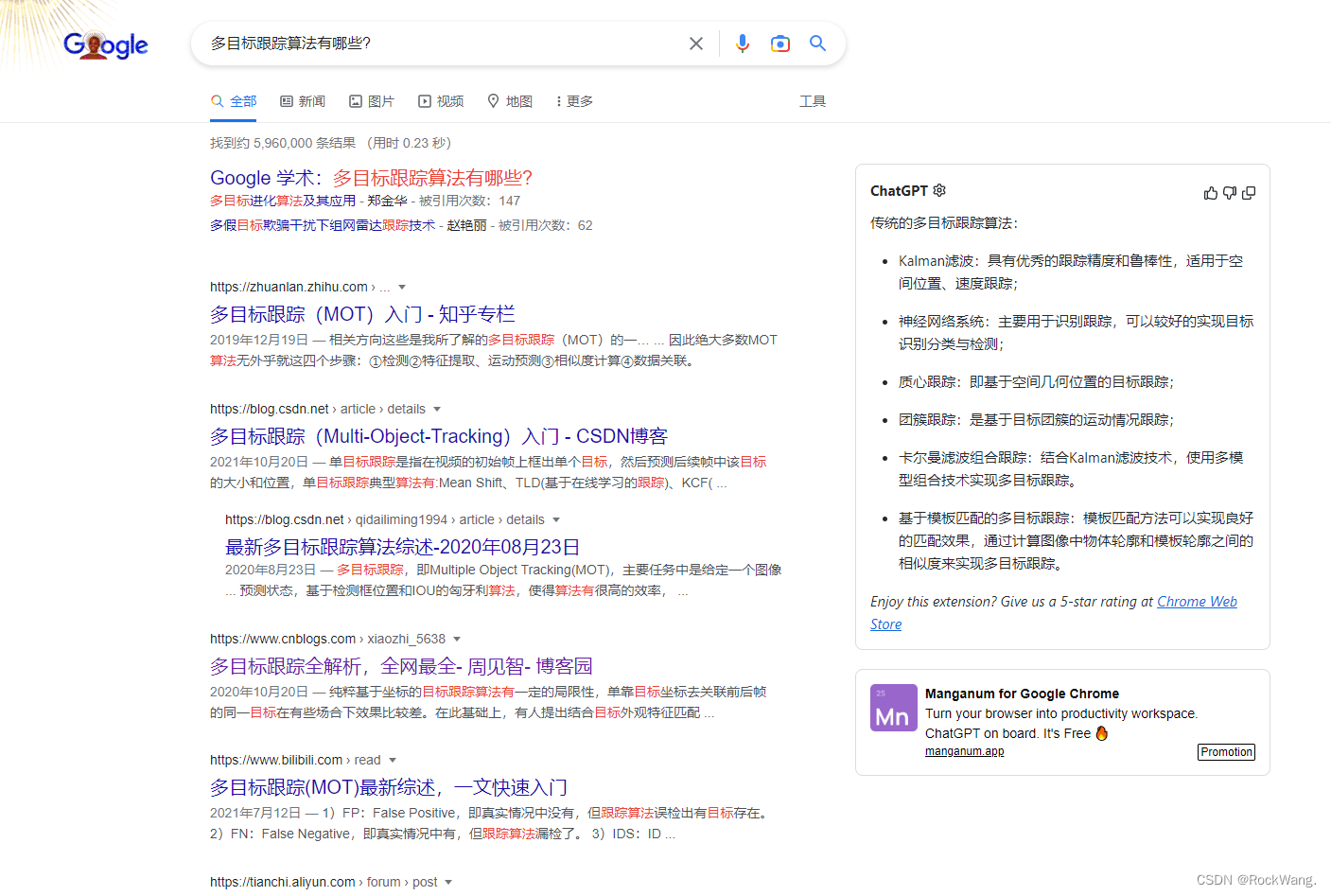Open ChatGPT extension settings gear
Viewport: 1331px width, 896px height.
coord(939,190)
